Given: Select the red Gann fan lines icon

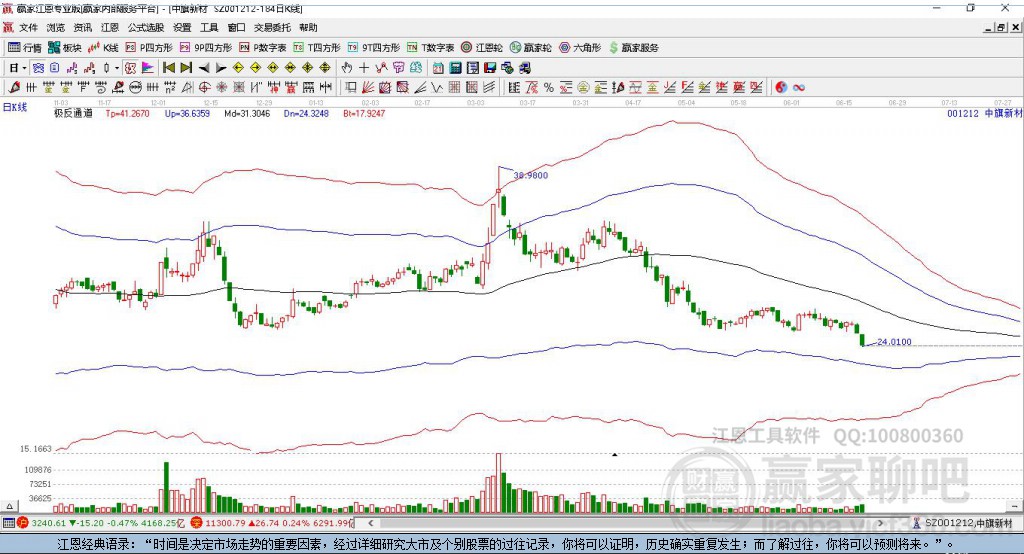Looking at the screenshot, I should [x=368, y=88].
